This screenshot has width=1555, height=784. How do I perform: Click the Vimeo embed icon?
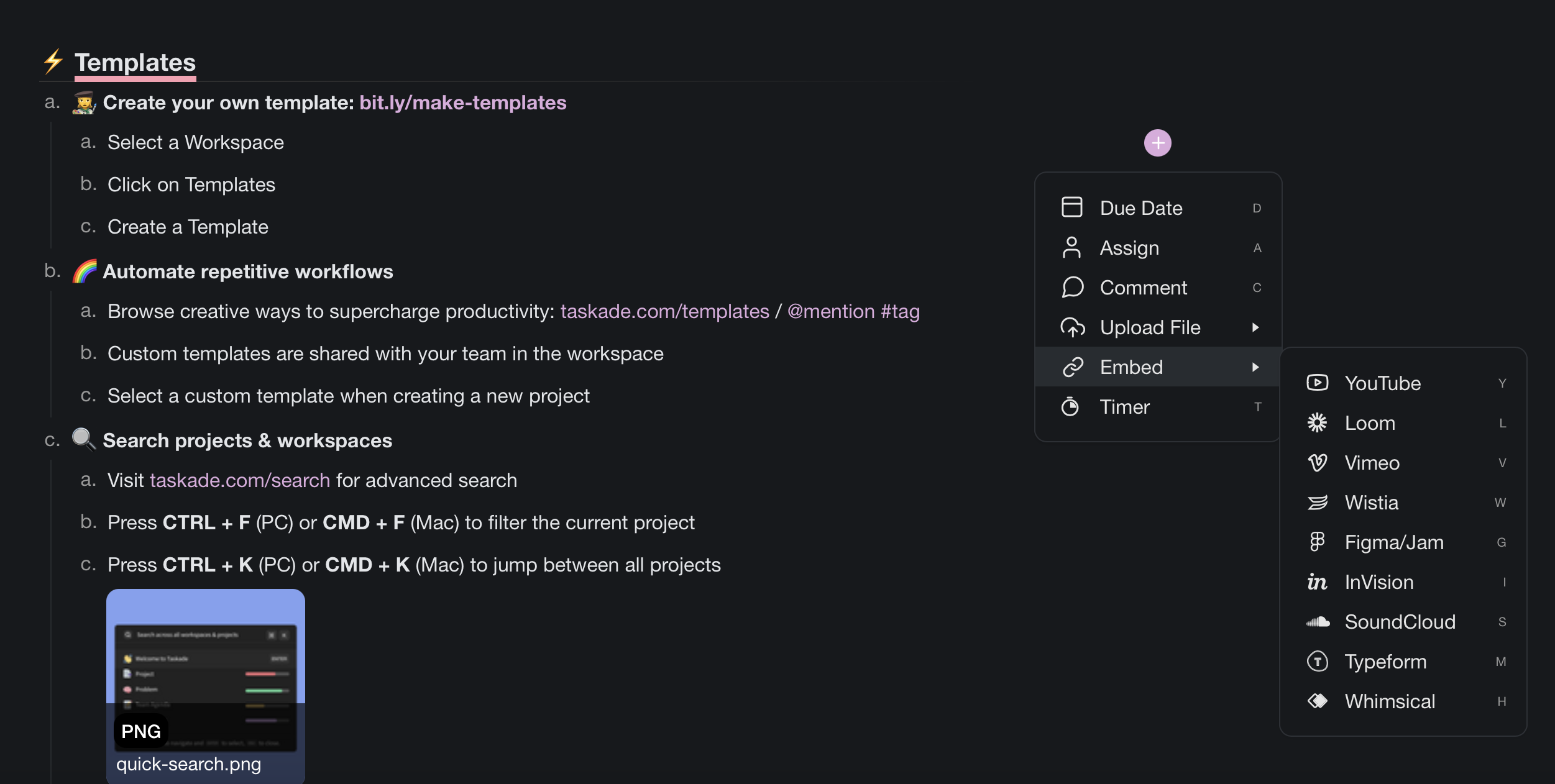click(x=1317, y=463)
